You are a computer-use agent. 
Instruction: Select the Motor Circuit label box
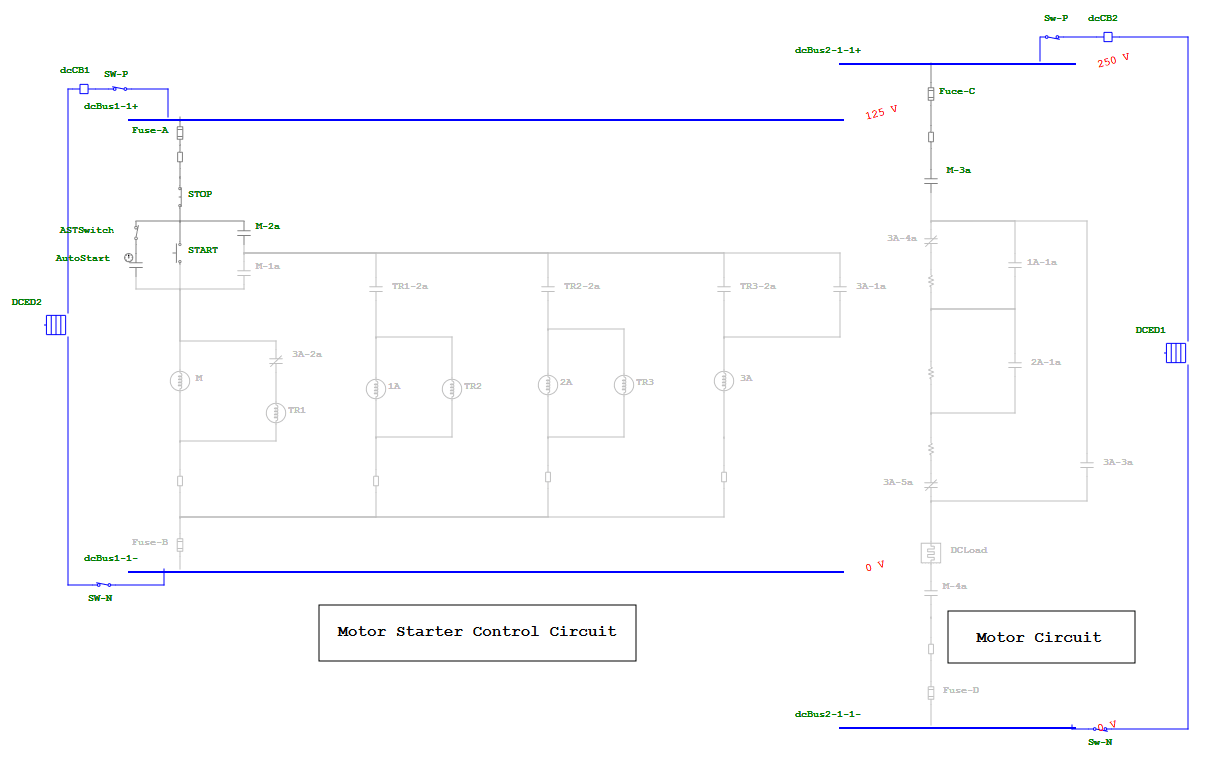coord(1041,637)
